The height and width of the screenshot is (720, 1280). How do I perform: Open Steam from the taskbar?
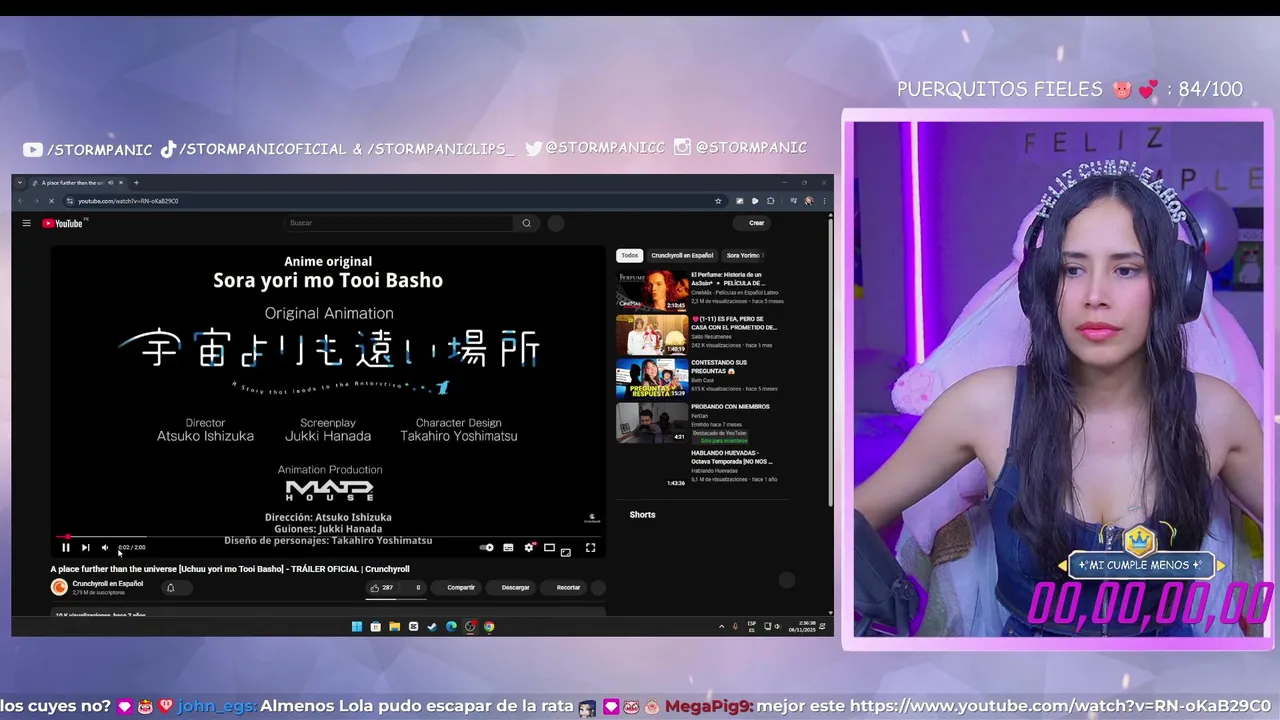click(x=432, y=627)
